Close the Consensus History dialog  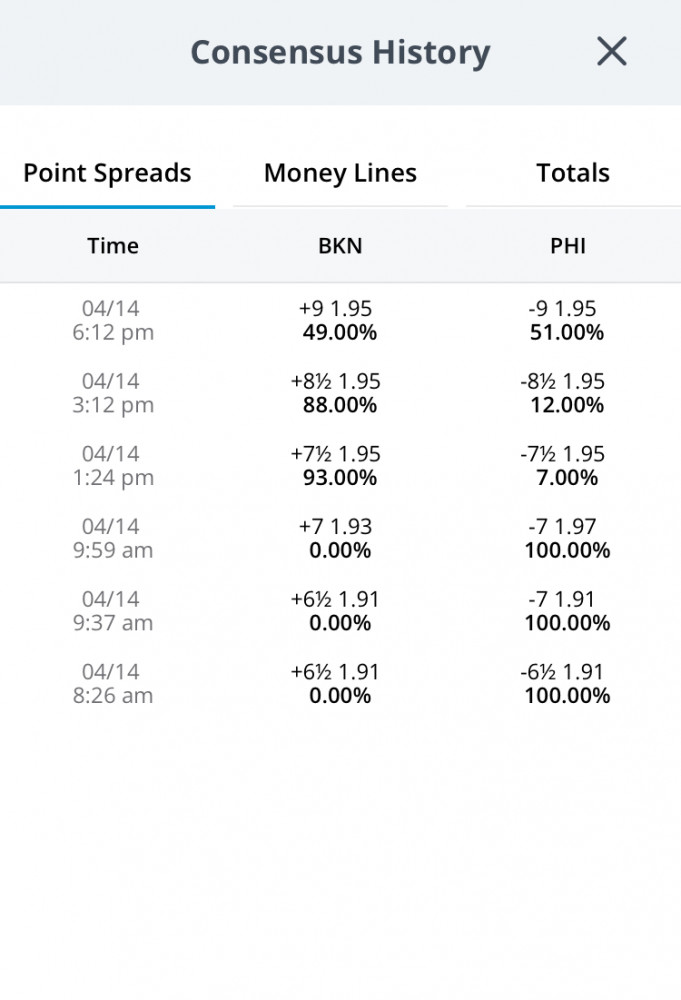(611, 51)
